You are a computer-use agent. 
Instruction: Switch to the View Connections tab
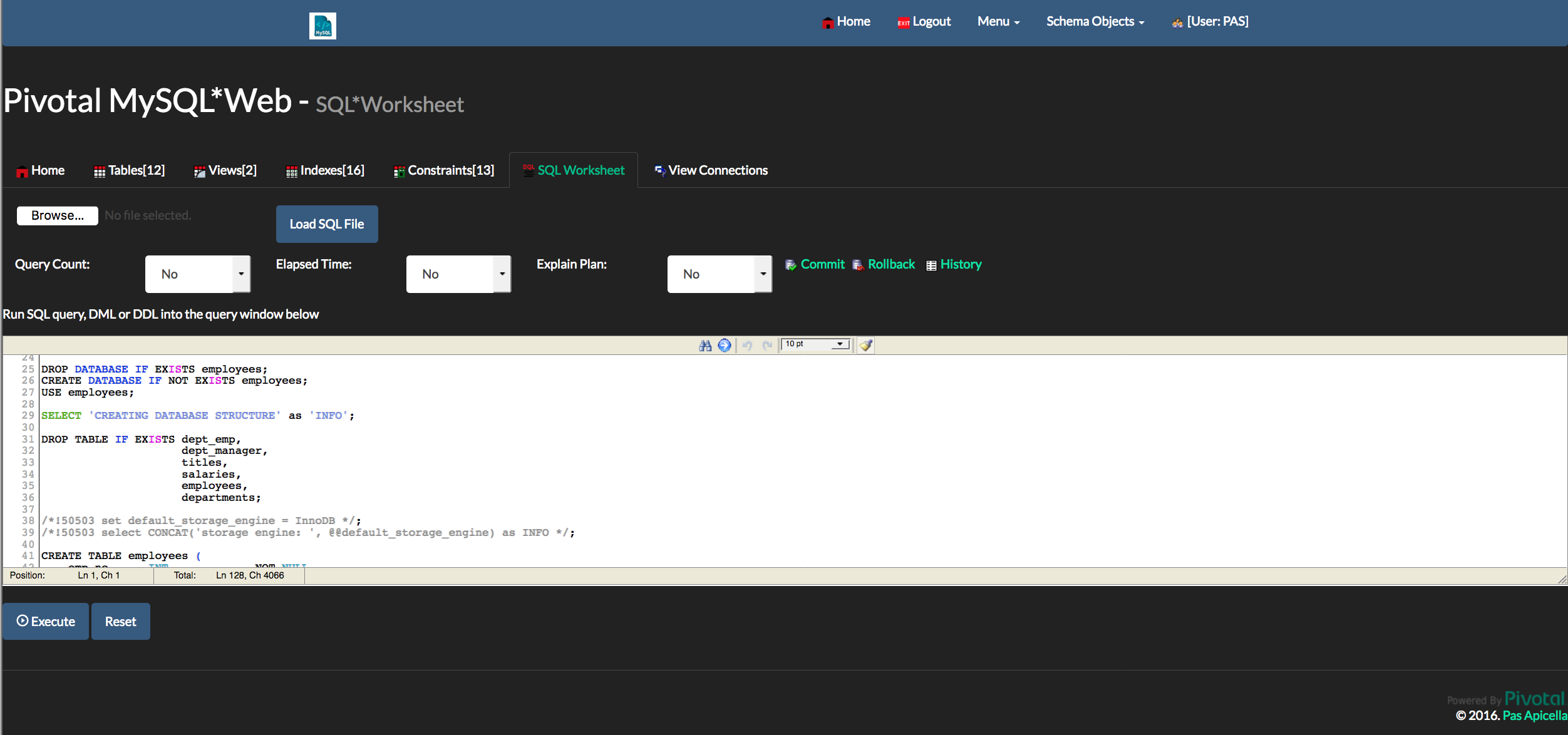pyautogui.click(x=711, y=170)
